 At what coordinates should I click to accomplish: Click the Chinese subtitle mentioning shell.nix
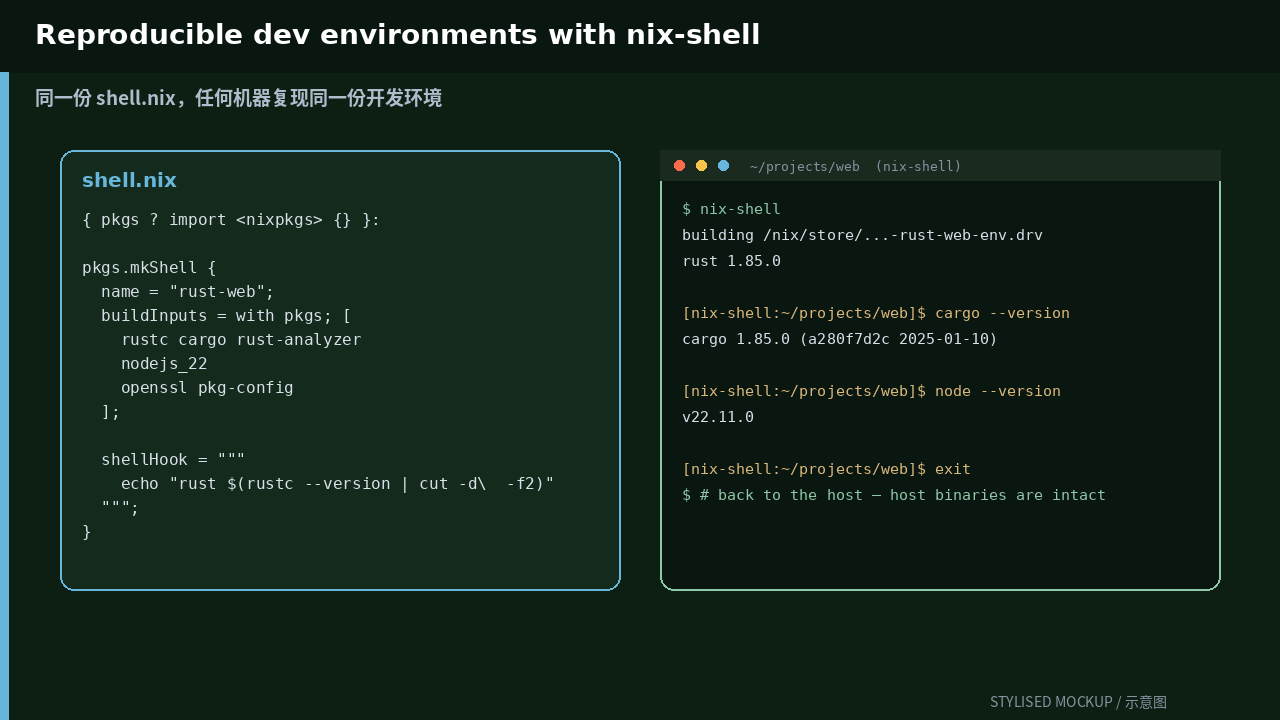coord(238,98)
